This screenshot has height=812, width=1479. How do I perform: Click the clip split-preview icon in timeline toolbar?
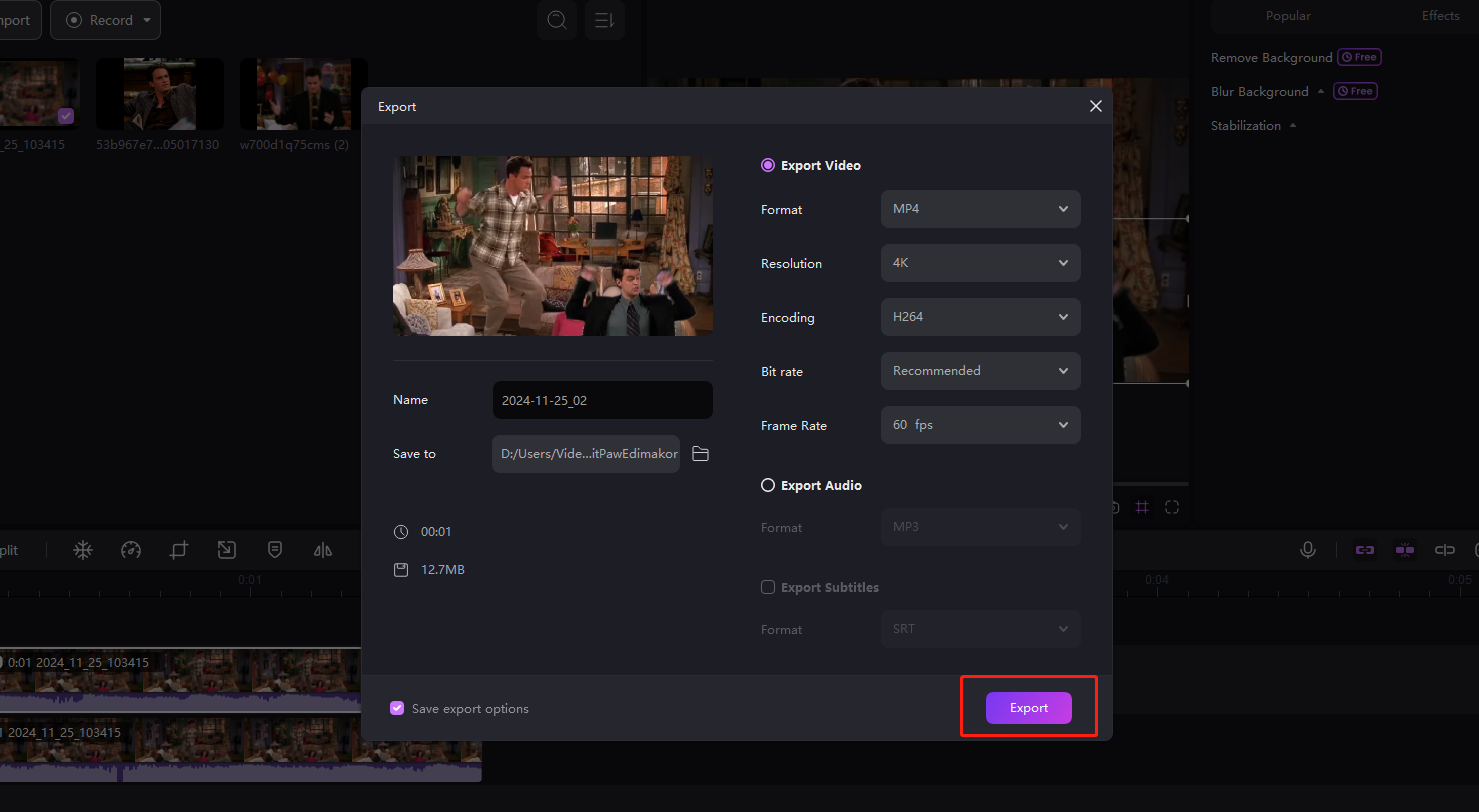1445,550
